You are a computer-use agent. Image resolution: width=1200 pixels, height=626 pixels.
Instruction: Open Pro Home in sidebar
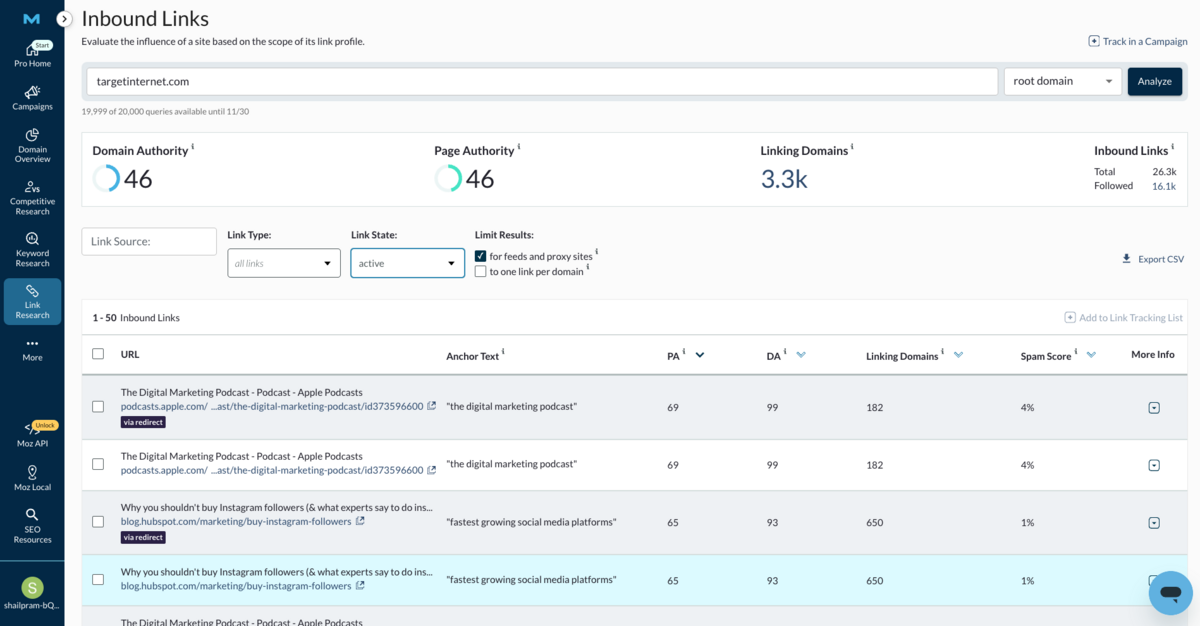[32, 55]
